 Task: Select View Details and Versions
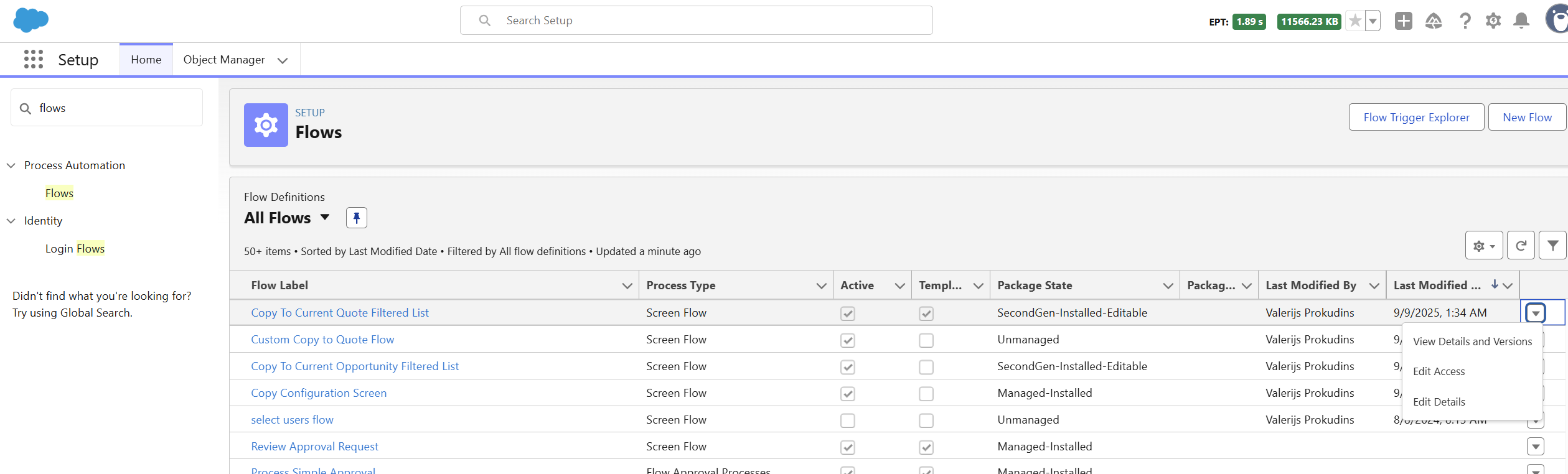pos(1472,342)
